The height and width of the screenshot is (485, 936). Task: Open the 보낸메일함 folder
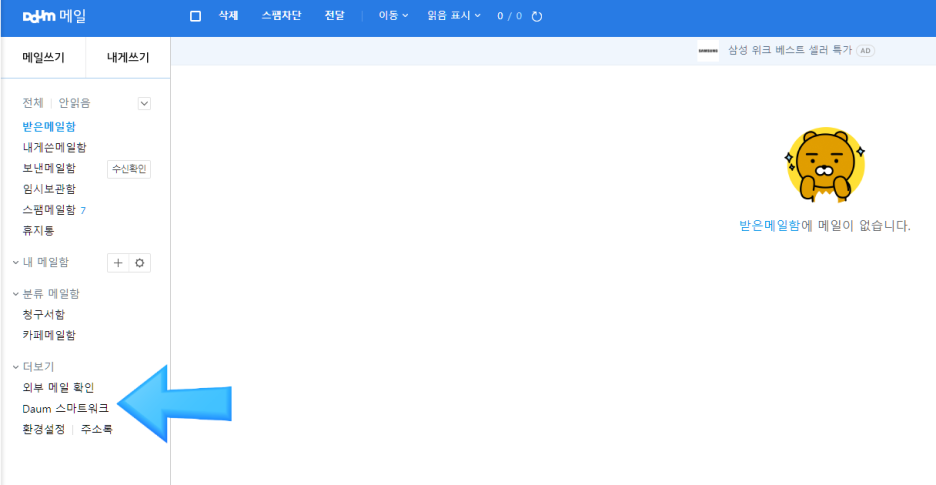(x=49, y=168)
